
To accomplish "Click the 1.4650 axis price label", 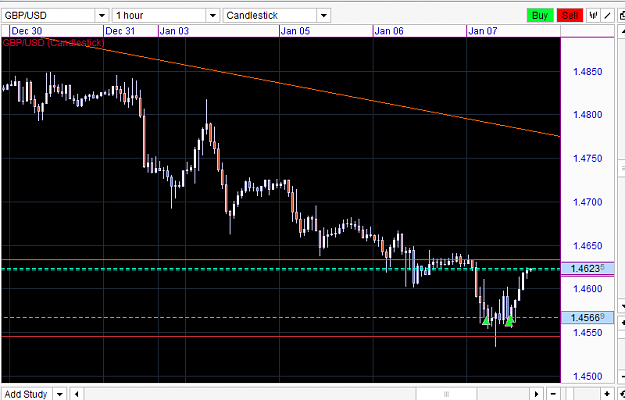I will coord(587,245).
